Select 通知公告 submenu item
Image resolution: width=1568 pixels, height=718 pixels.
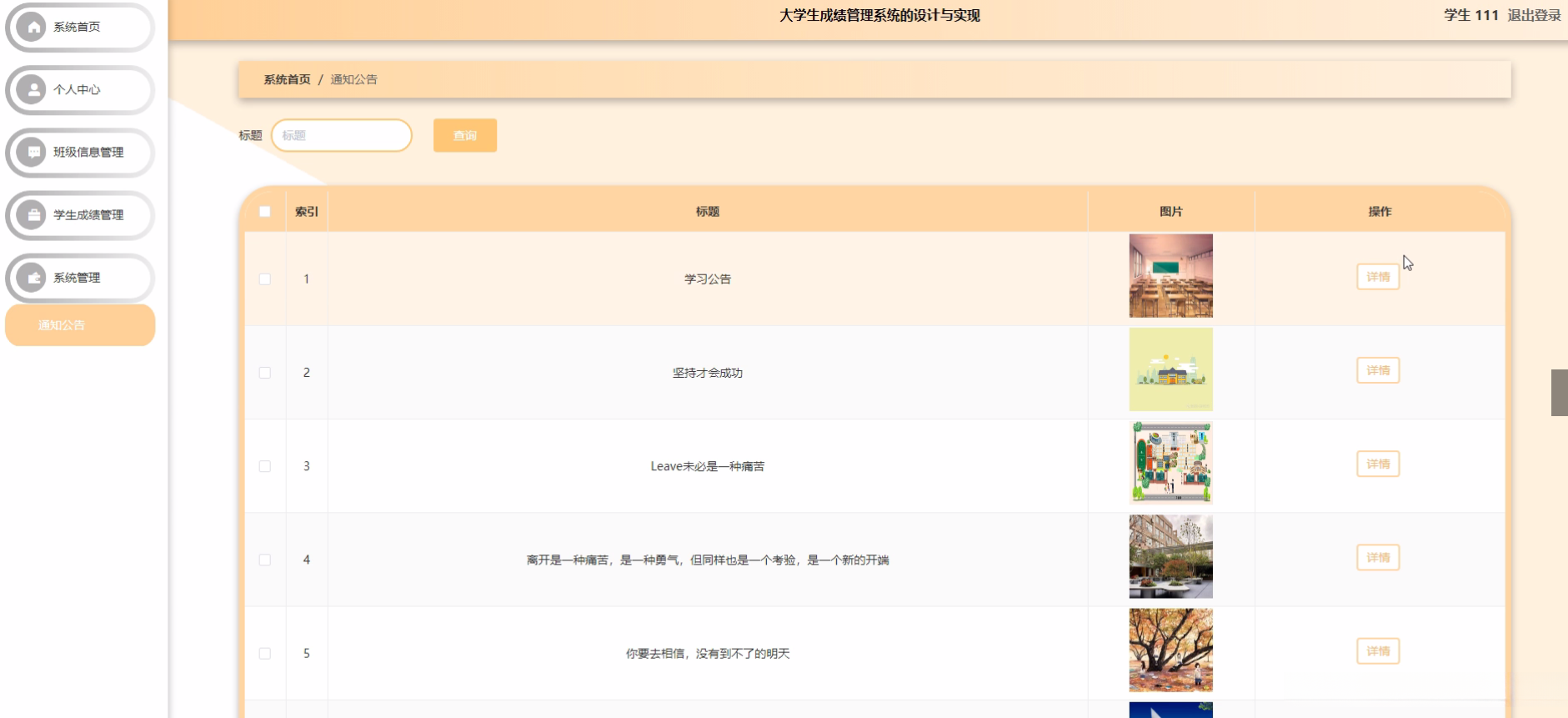(80, 325)
